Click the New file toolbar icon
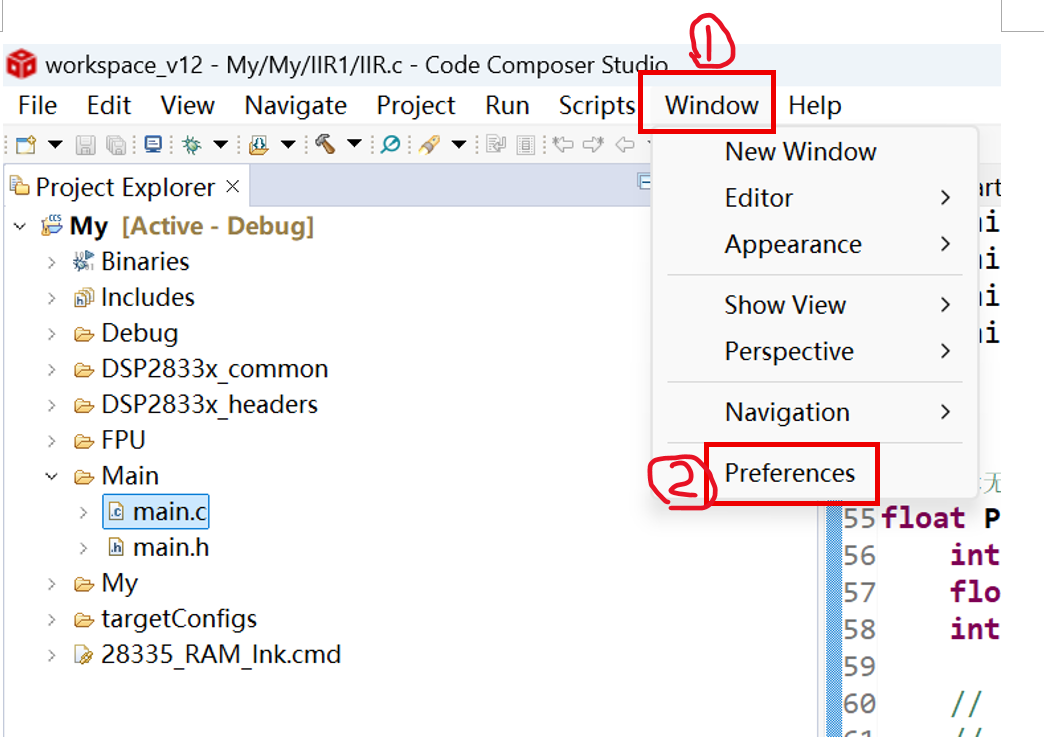This screenshot has width=1062, height=737. click(25, 145)
